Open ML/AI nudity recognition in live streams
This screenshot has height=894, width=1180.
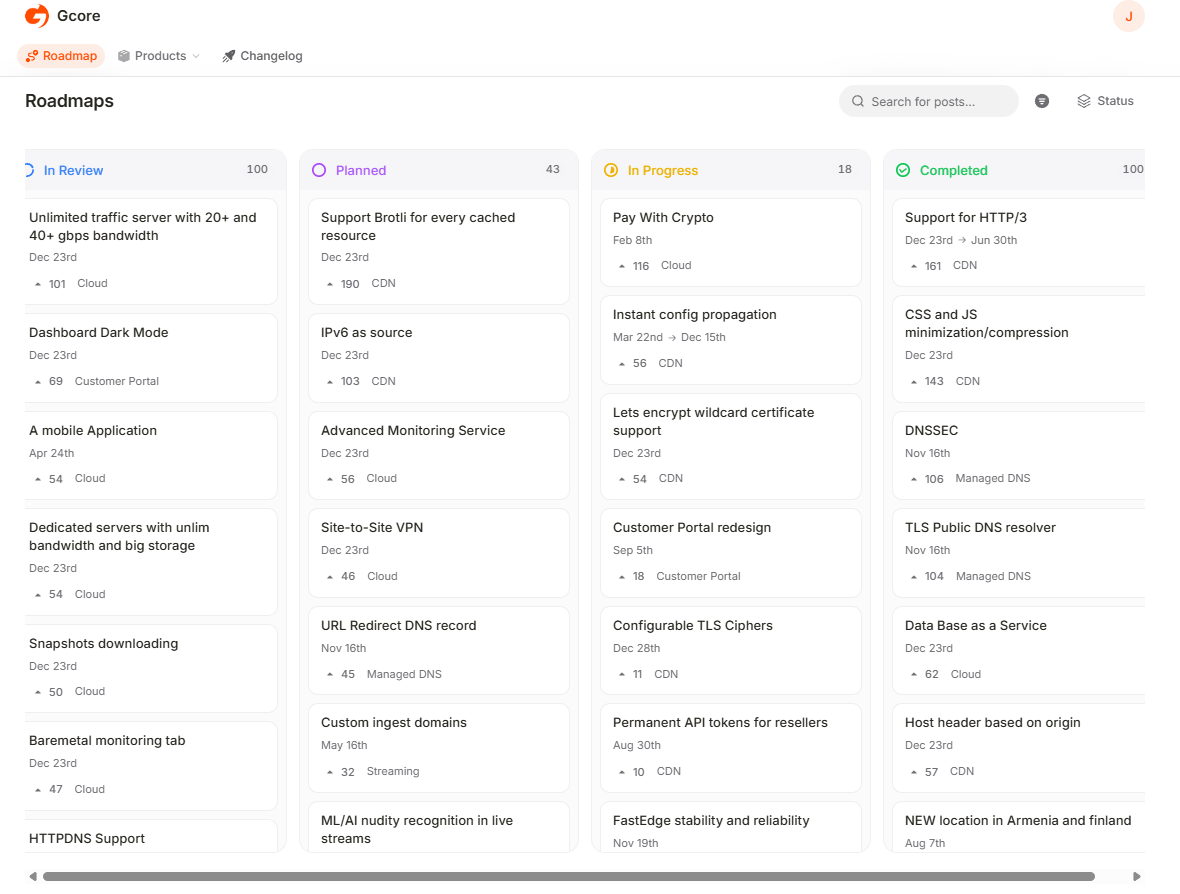(x=417, y=829)
